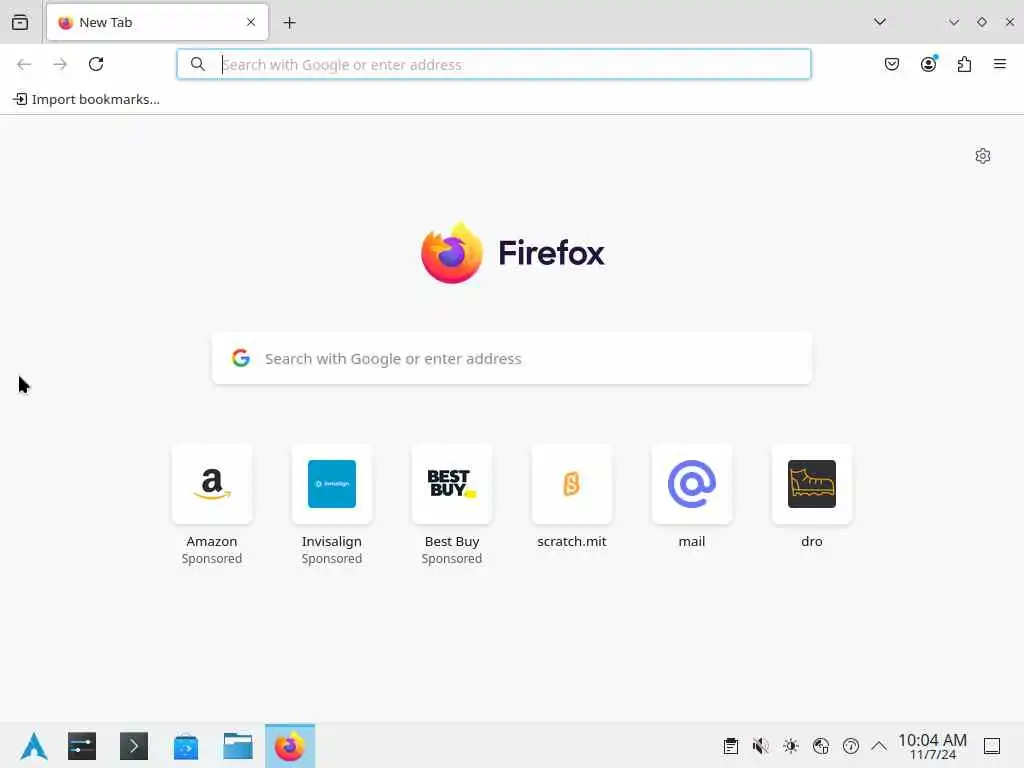
Task: Open the network tray icon
Action: click(821, 746)
